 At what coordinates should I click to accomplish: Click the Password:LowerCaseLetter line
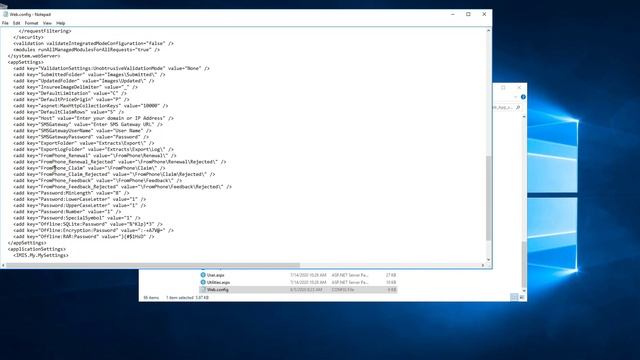pos(80,199)
